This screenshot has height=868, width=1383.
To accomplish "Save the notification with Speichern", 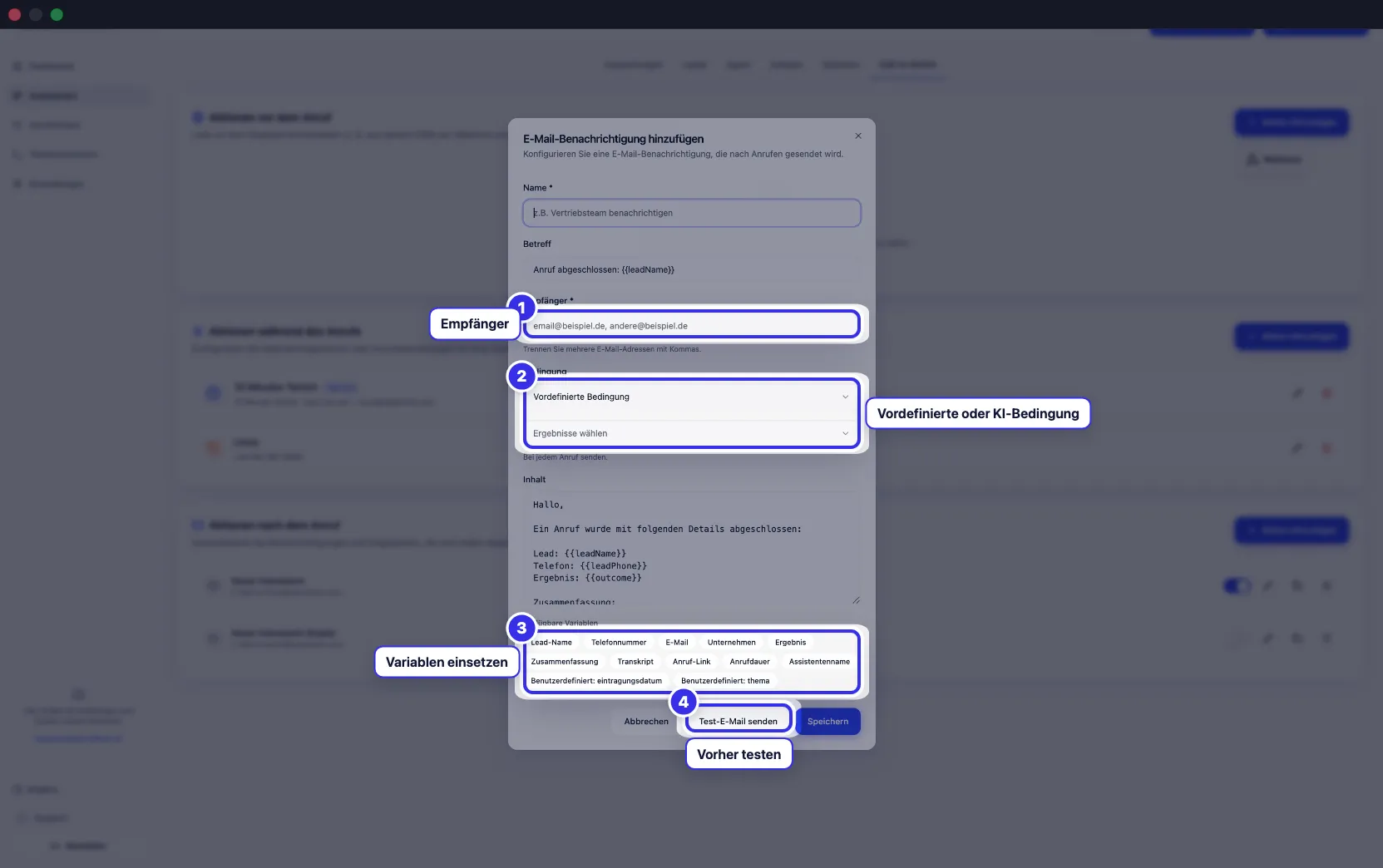I will click(828, 721).
